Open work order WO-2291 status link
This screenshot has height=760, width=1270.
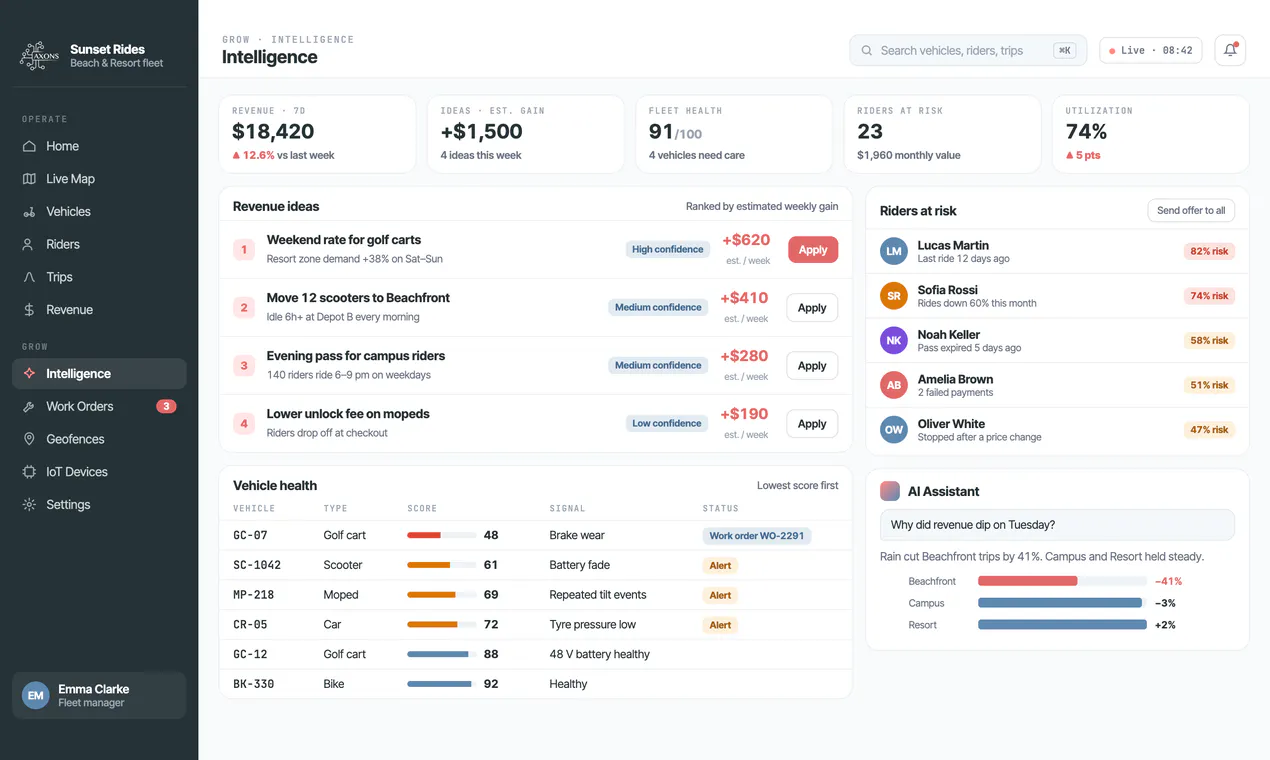756,536
